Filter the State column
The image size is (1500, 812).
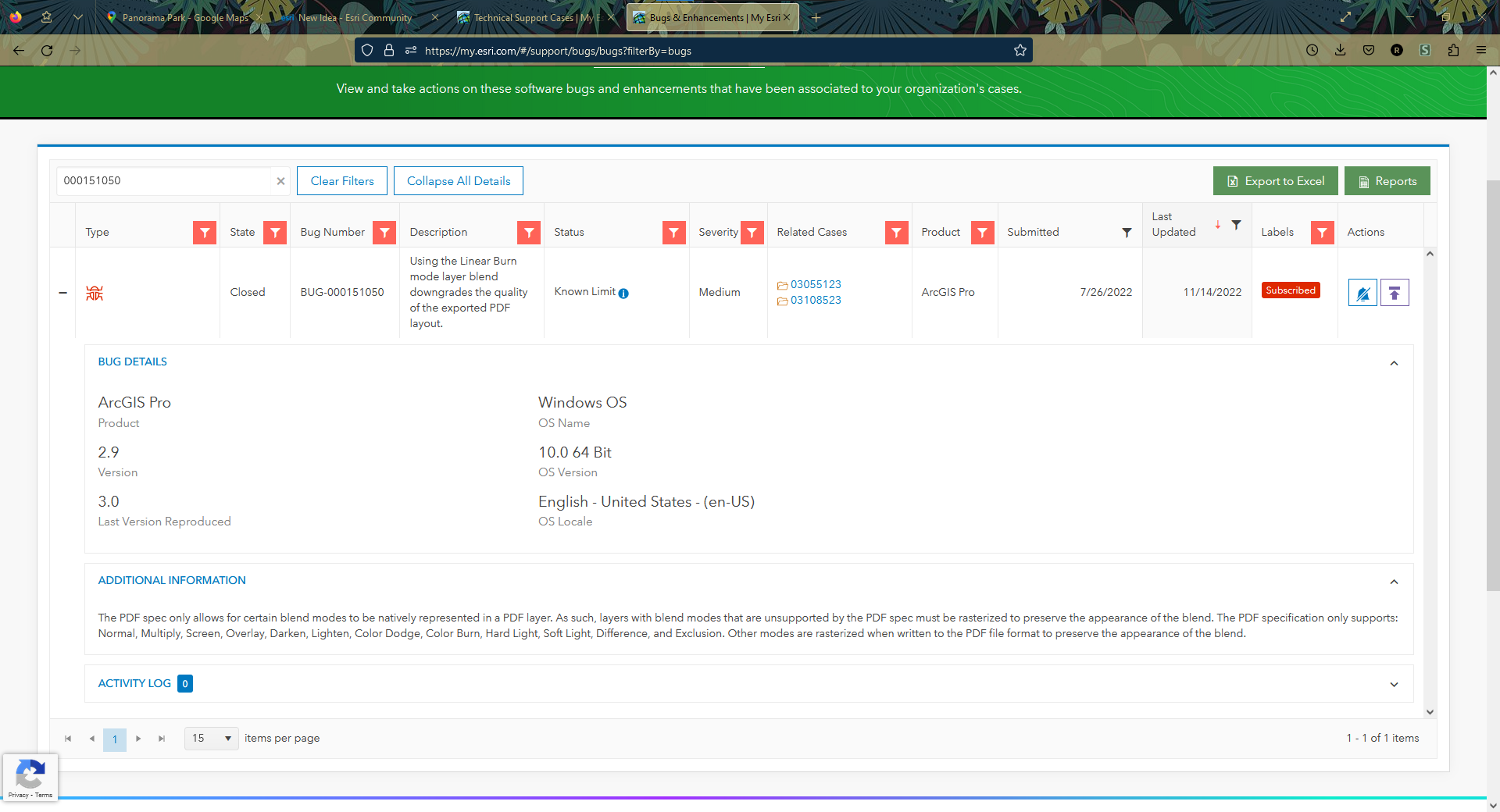[275, 233]
